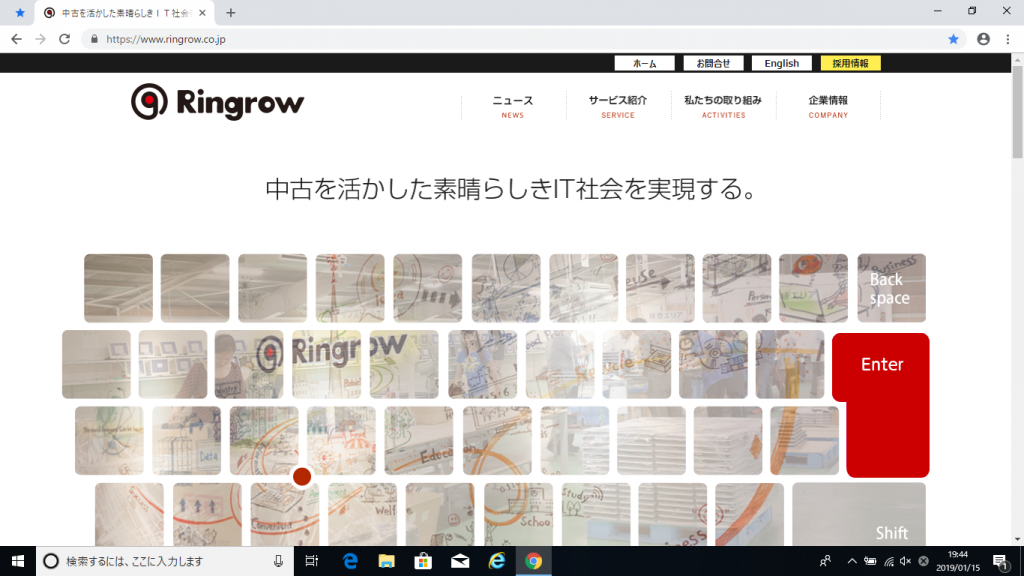Open Task View from the taskbar
This screenshot has width=1024, height=576.
(312, 561)
